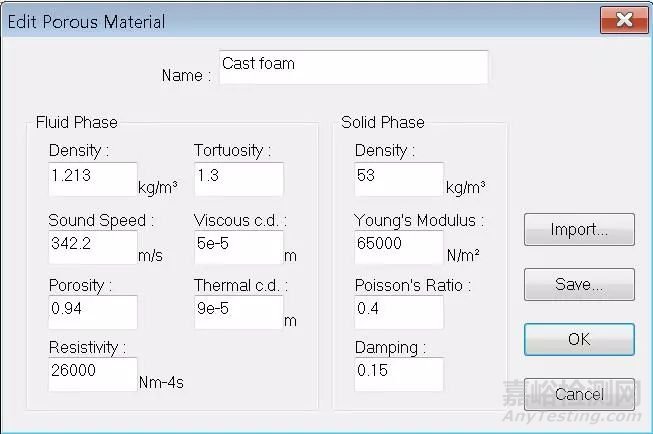Image resolution: width=653 pixels, height=434 pixels.
Task: Click the Tortuosity input field
Action: click(x=238, y=179)
